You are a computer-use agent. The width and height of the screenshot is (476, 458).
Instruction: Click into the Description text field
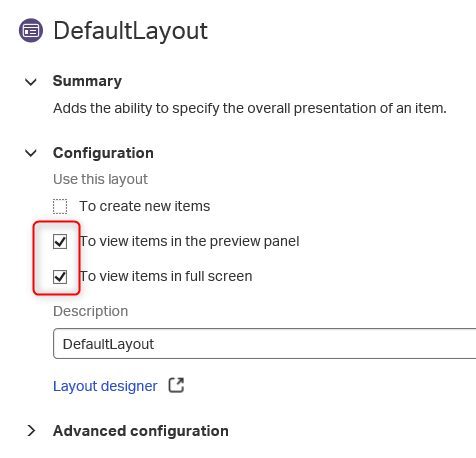[264, 344]
